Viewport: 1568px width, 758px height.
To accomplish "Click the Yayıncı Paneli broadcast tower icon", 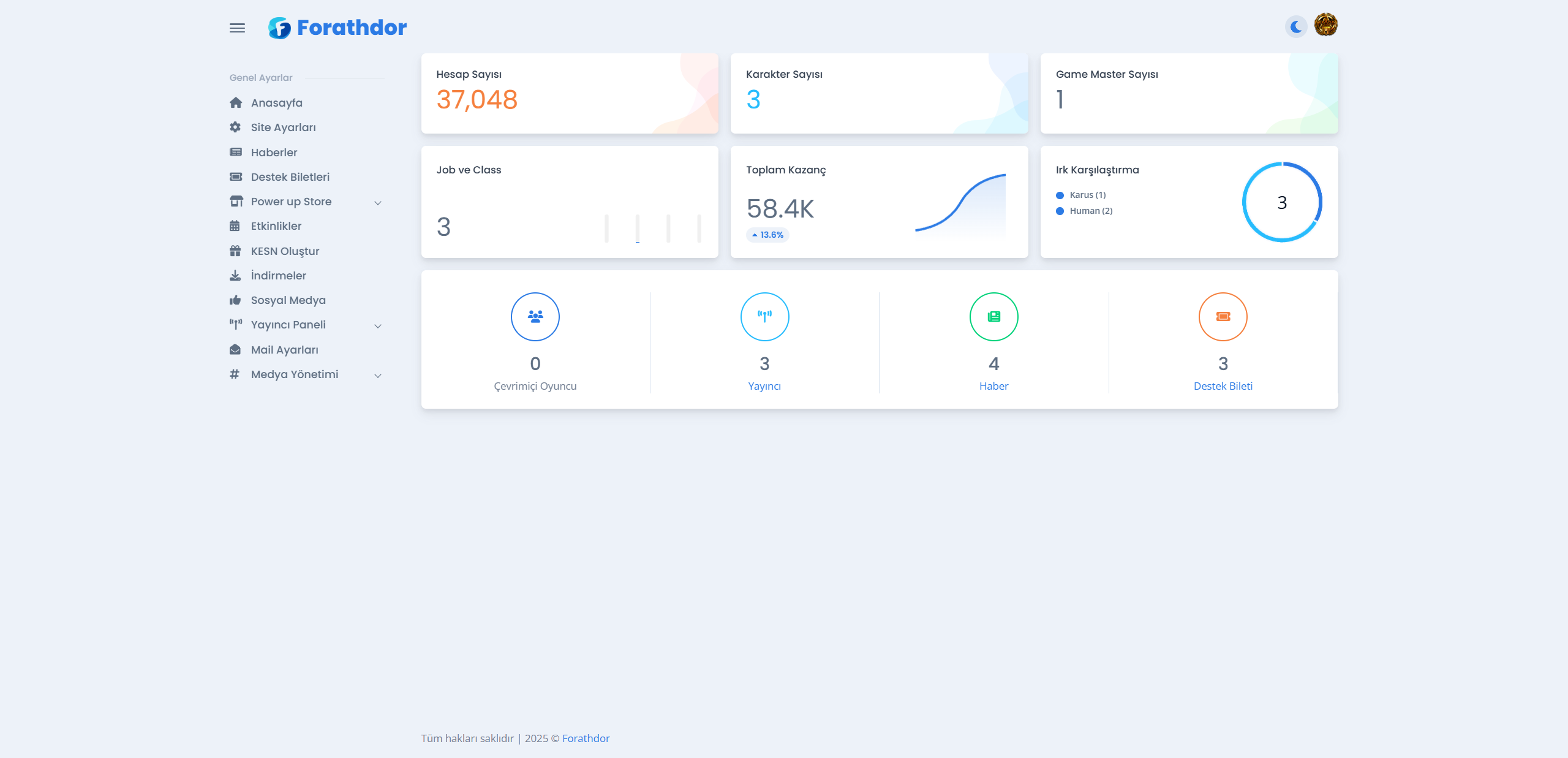I will tap(236, 325).
